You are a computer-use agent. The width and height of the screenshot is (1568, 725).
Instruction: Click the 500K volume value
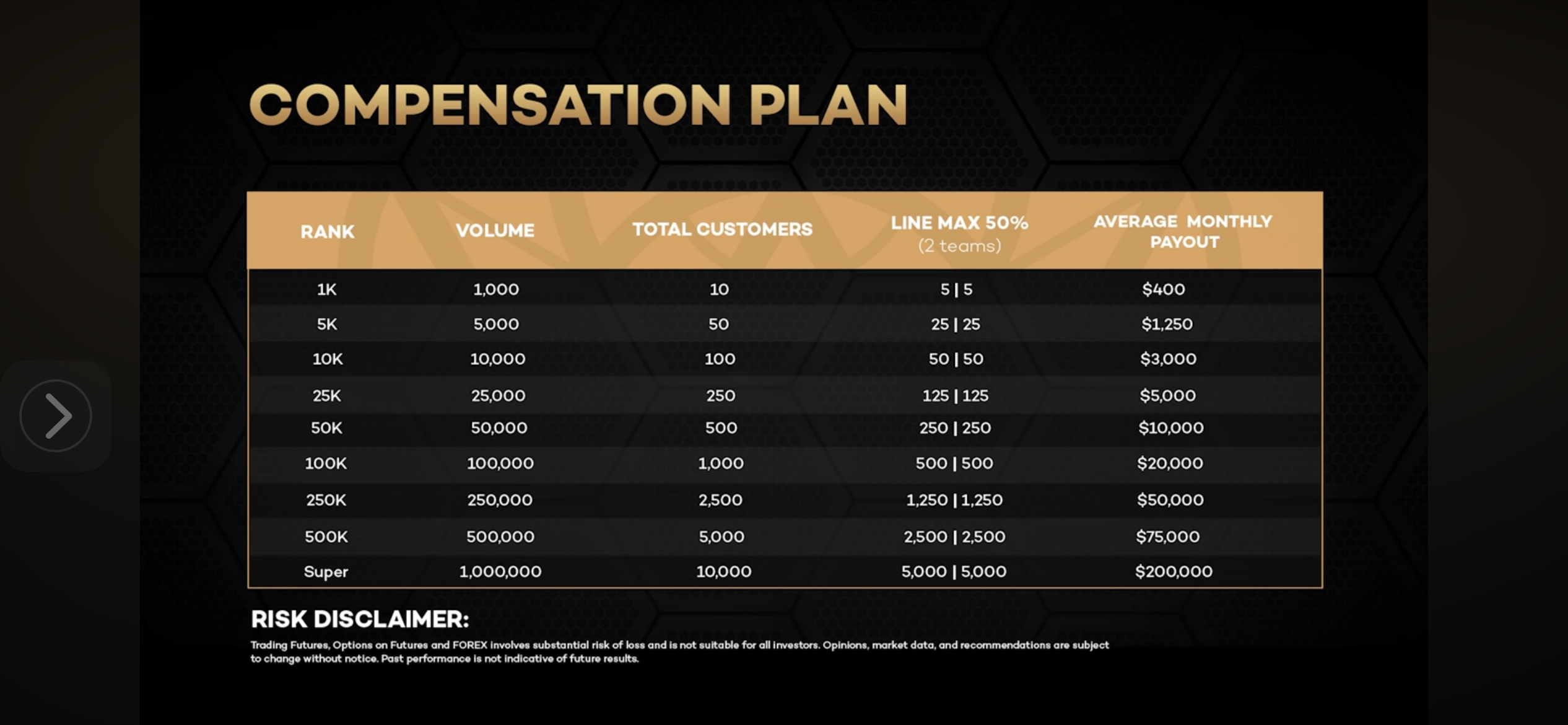click(x=499, y=536)
